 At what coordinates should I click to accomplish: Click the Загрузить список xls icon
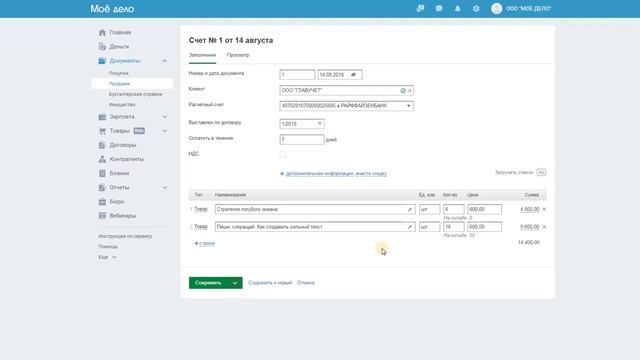[541, 172]
